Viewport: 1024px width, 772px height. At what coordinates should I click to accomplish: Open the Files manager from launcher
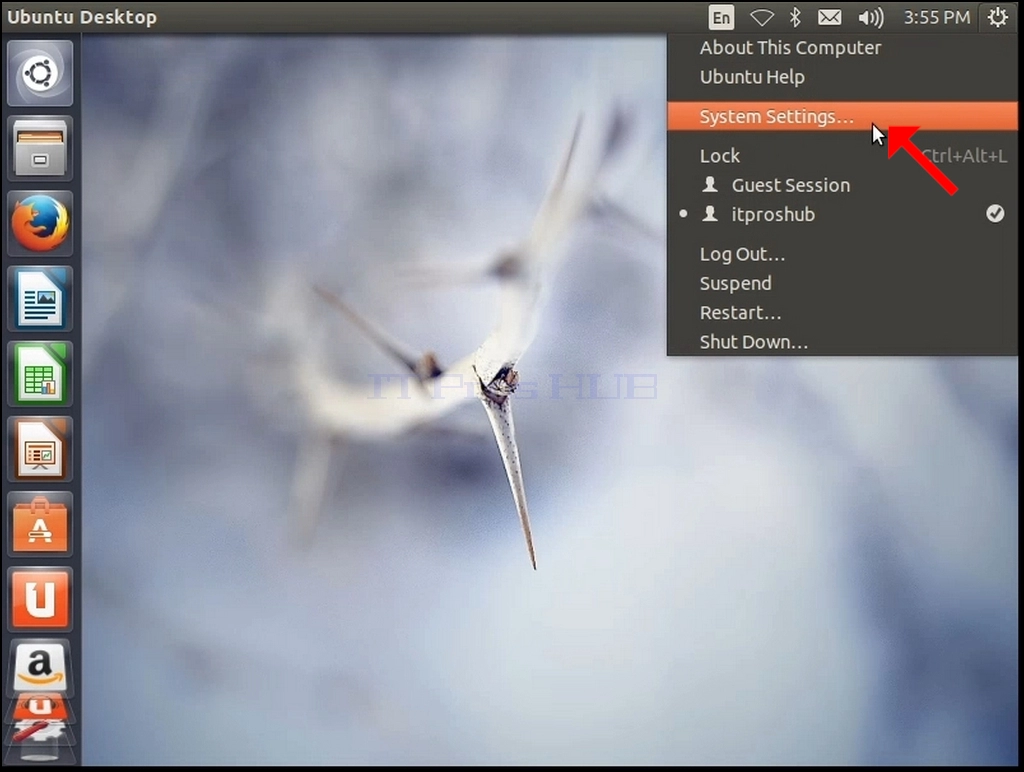point(40,148)
